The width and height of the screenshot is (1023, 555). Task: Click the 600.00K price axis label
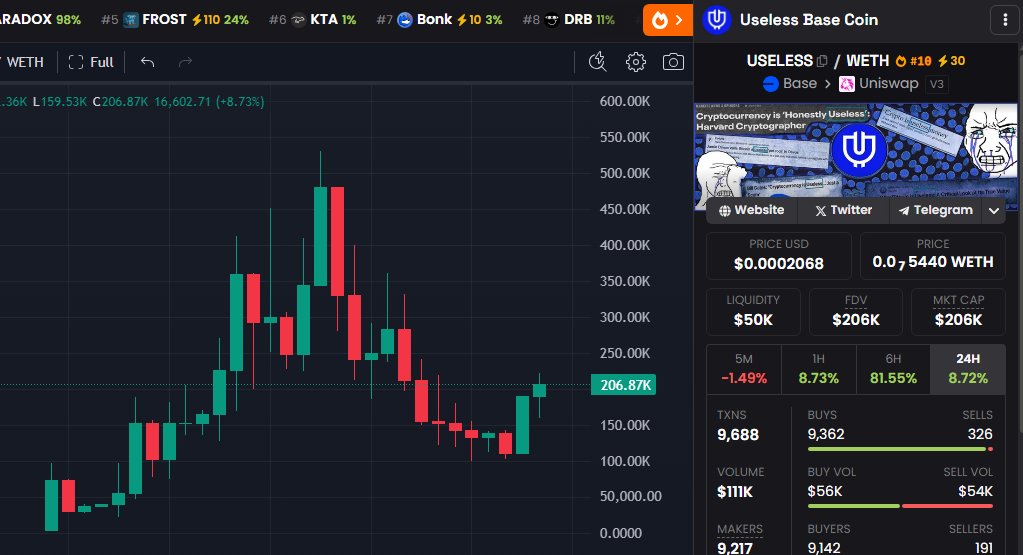coord(625,101)
